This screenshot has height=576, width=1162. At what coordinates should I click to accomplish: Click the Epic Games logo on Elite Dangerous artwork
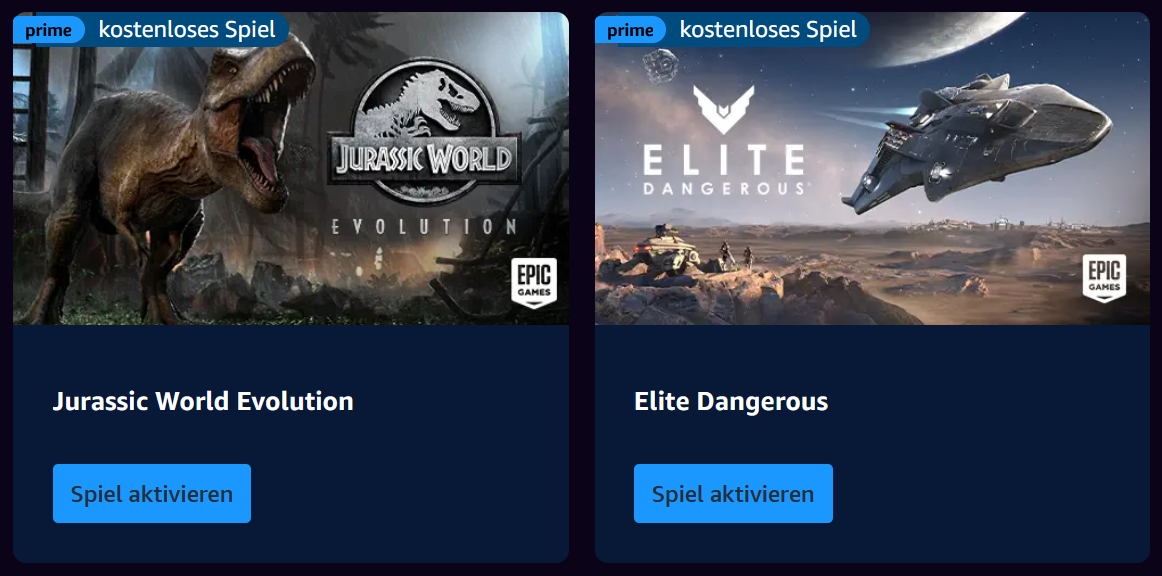click(x=1104, y=278)
